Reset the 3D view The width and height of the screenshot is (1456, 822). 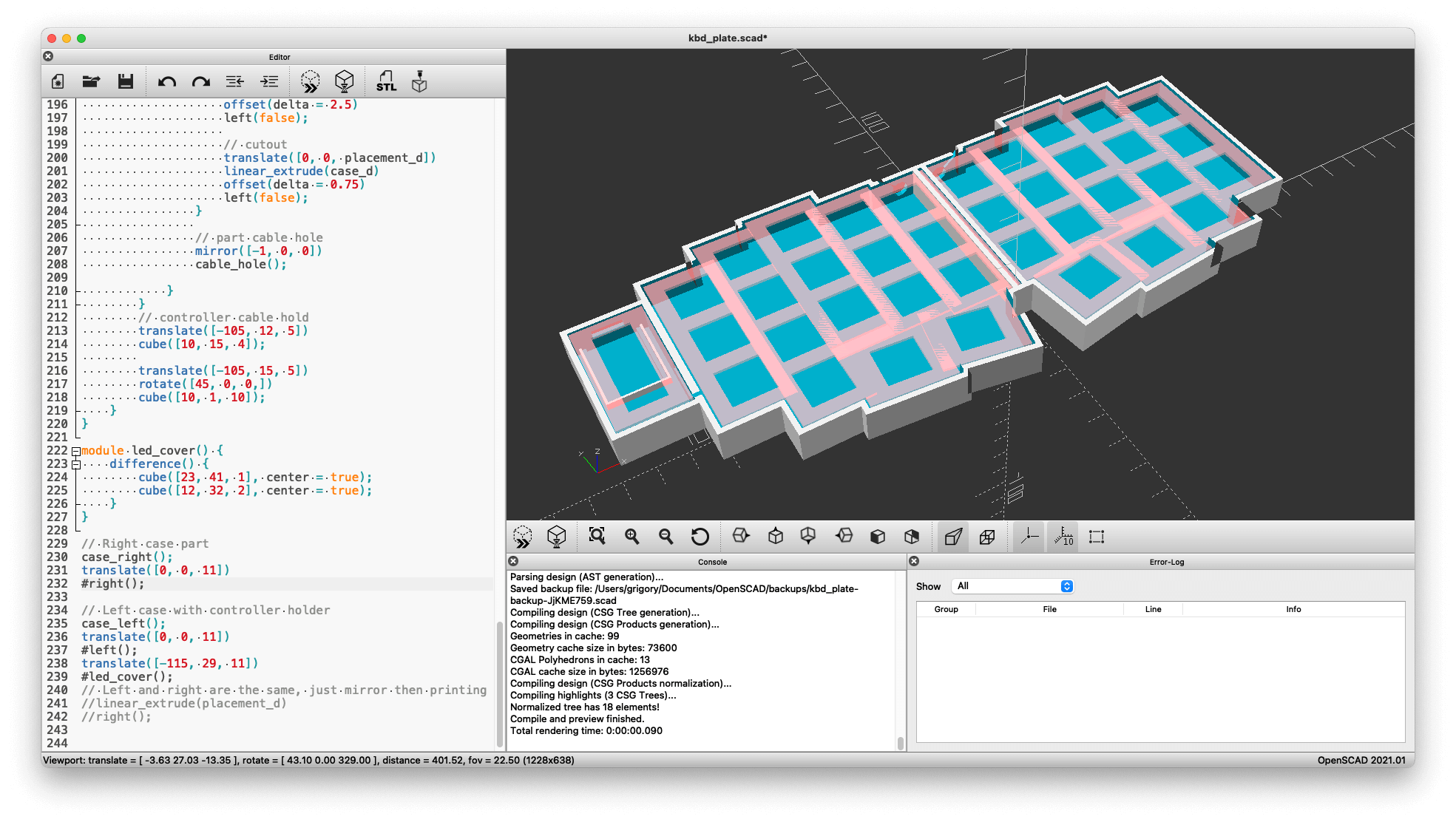coord(700,536)
